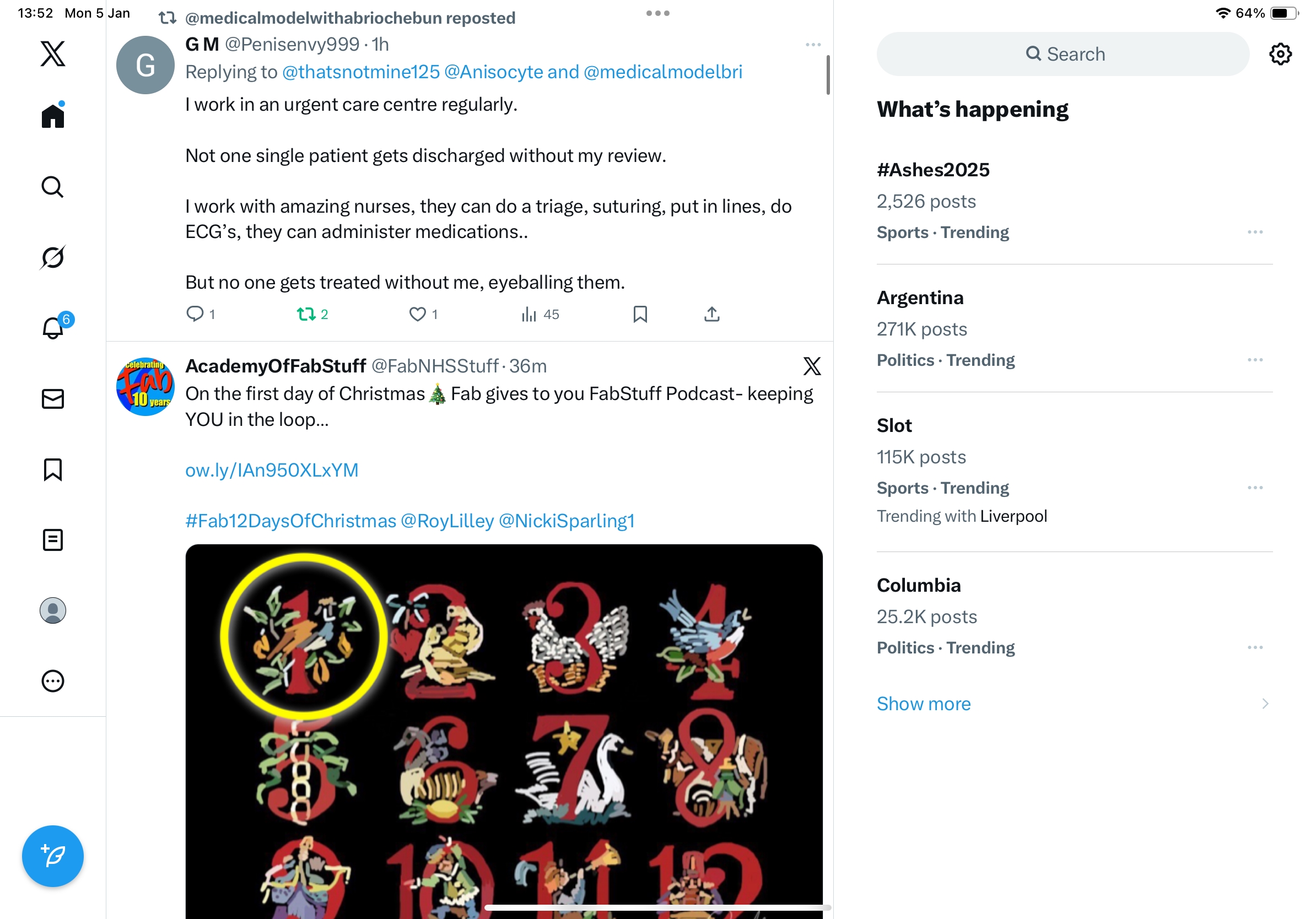Open the Profile sidebar item
Viewport: 1316px width, 919px height.
[53, 610]
